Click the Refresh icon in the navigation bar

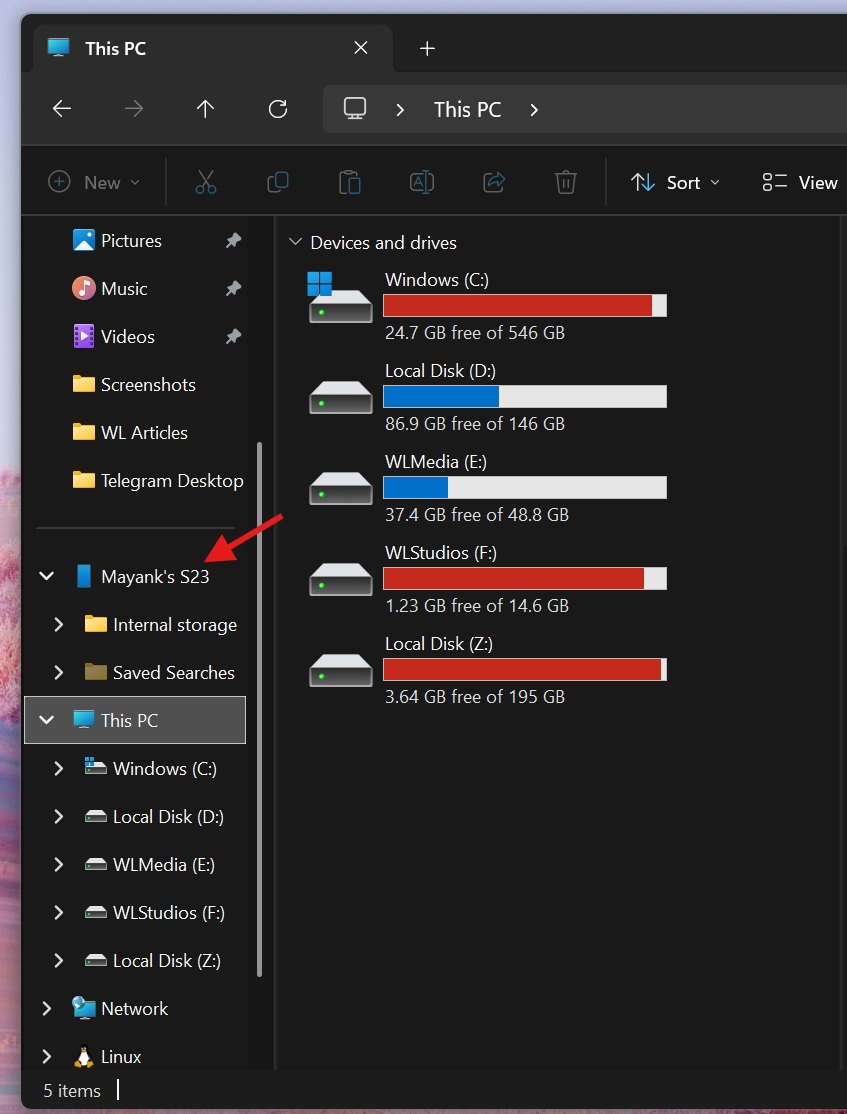pos(277,109)
